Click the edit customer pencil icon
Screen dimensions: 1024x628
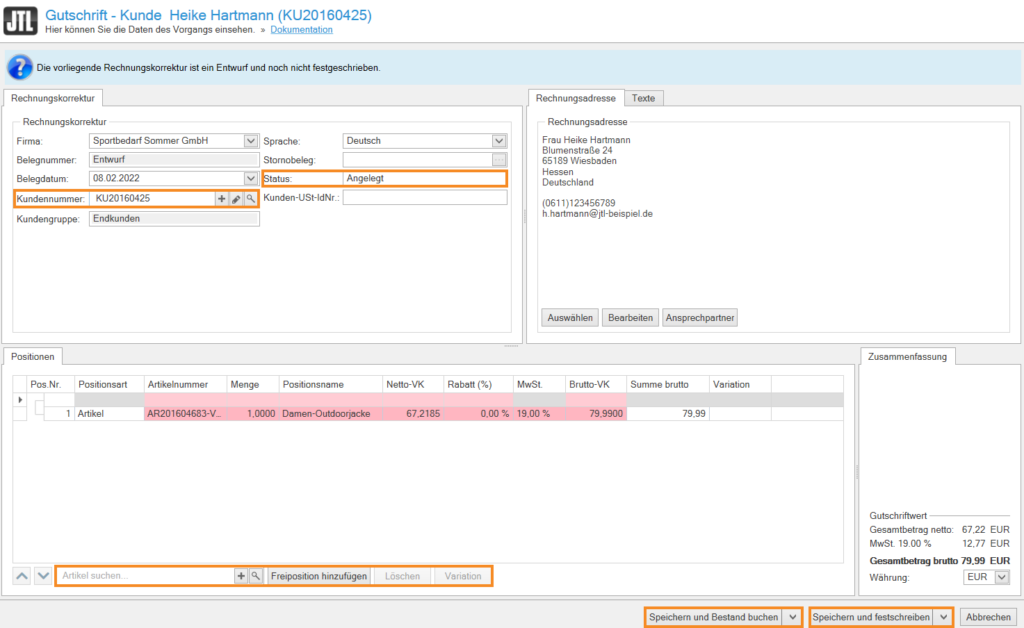[236, 199]
